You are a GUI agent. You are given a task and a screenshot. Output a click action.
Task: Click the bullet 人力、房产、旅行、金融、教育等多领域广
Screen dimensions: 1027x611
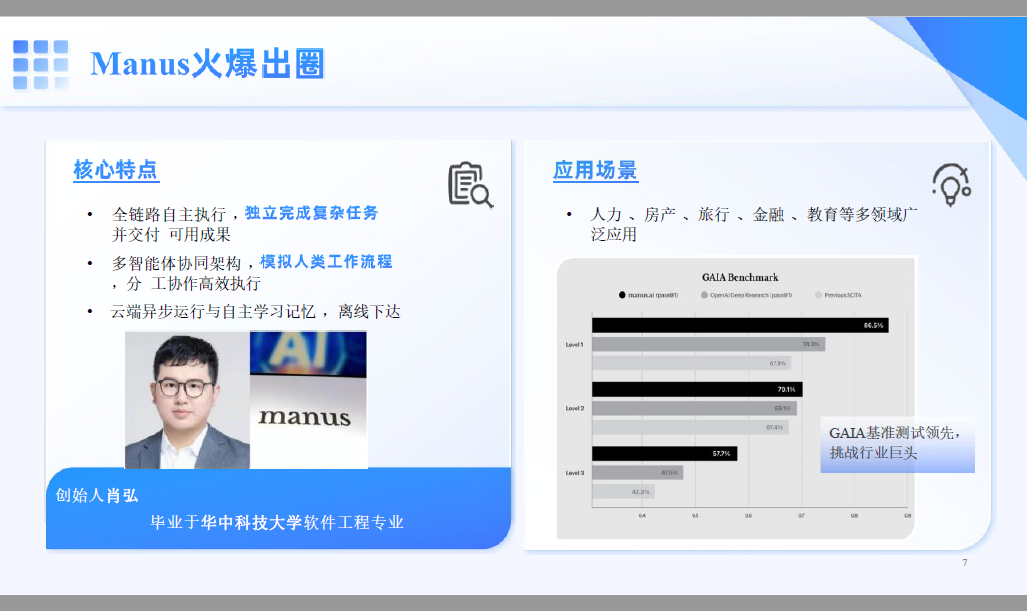(753, 214)
